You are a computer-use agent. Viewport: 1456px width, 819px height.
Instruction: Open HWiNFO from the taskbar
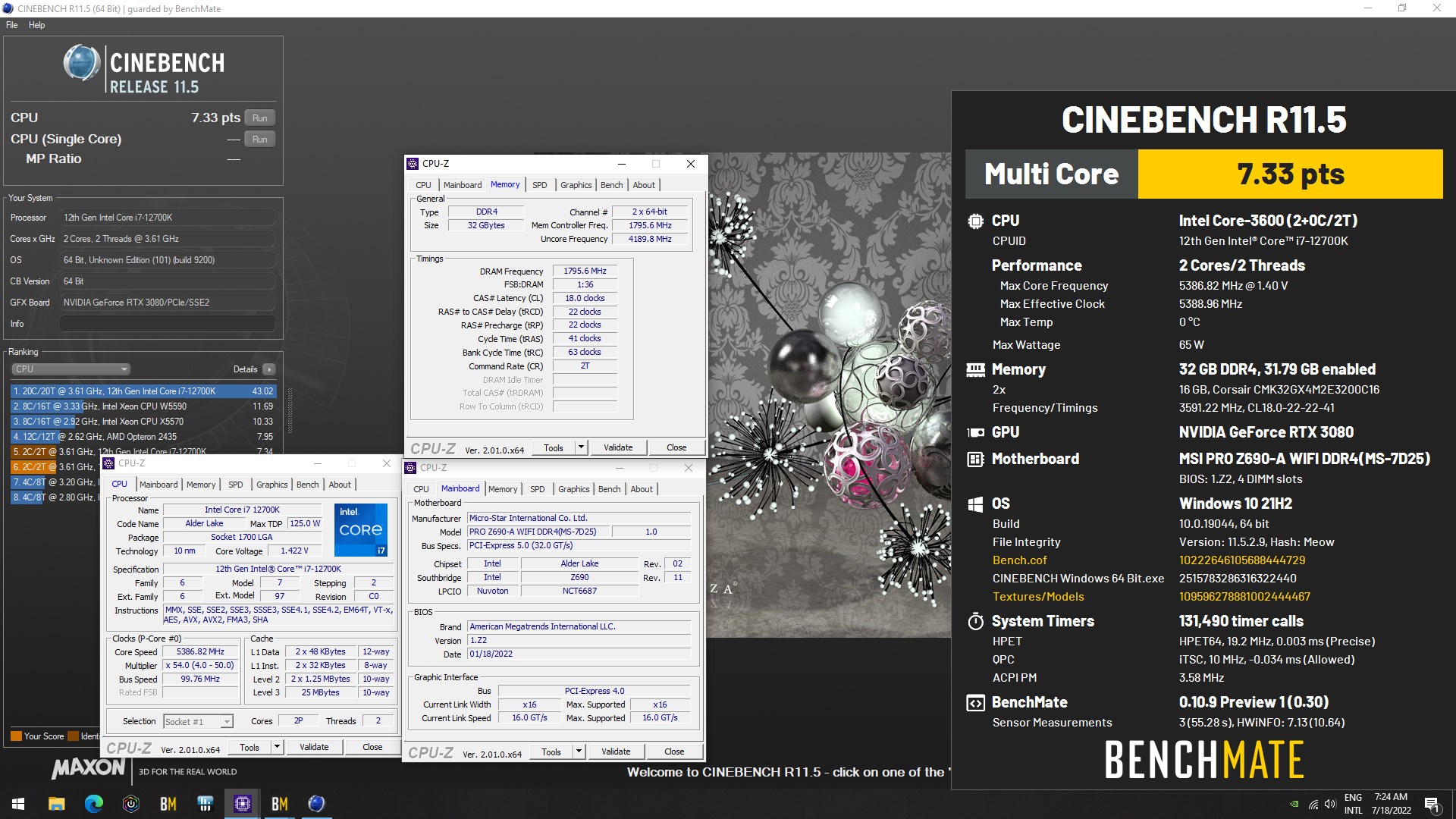(205, 804)
